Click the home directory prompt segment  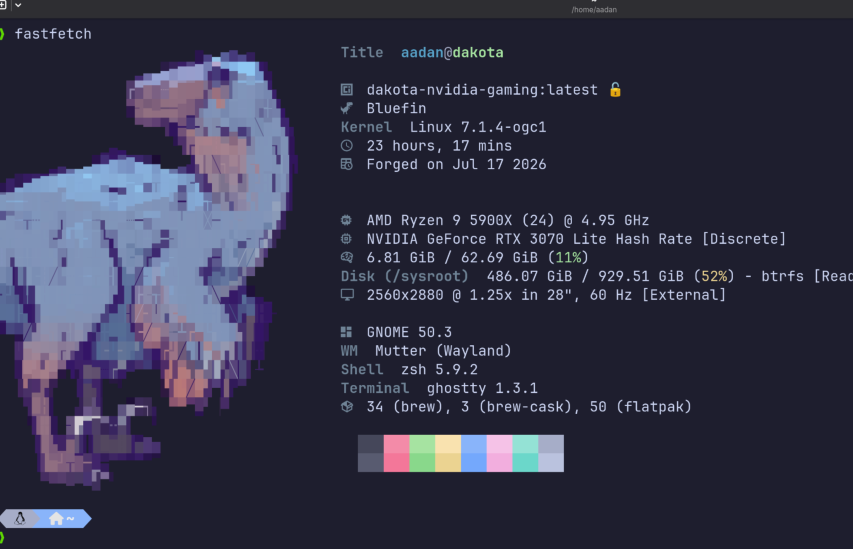[x=61, y=519]
